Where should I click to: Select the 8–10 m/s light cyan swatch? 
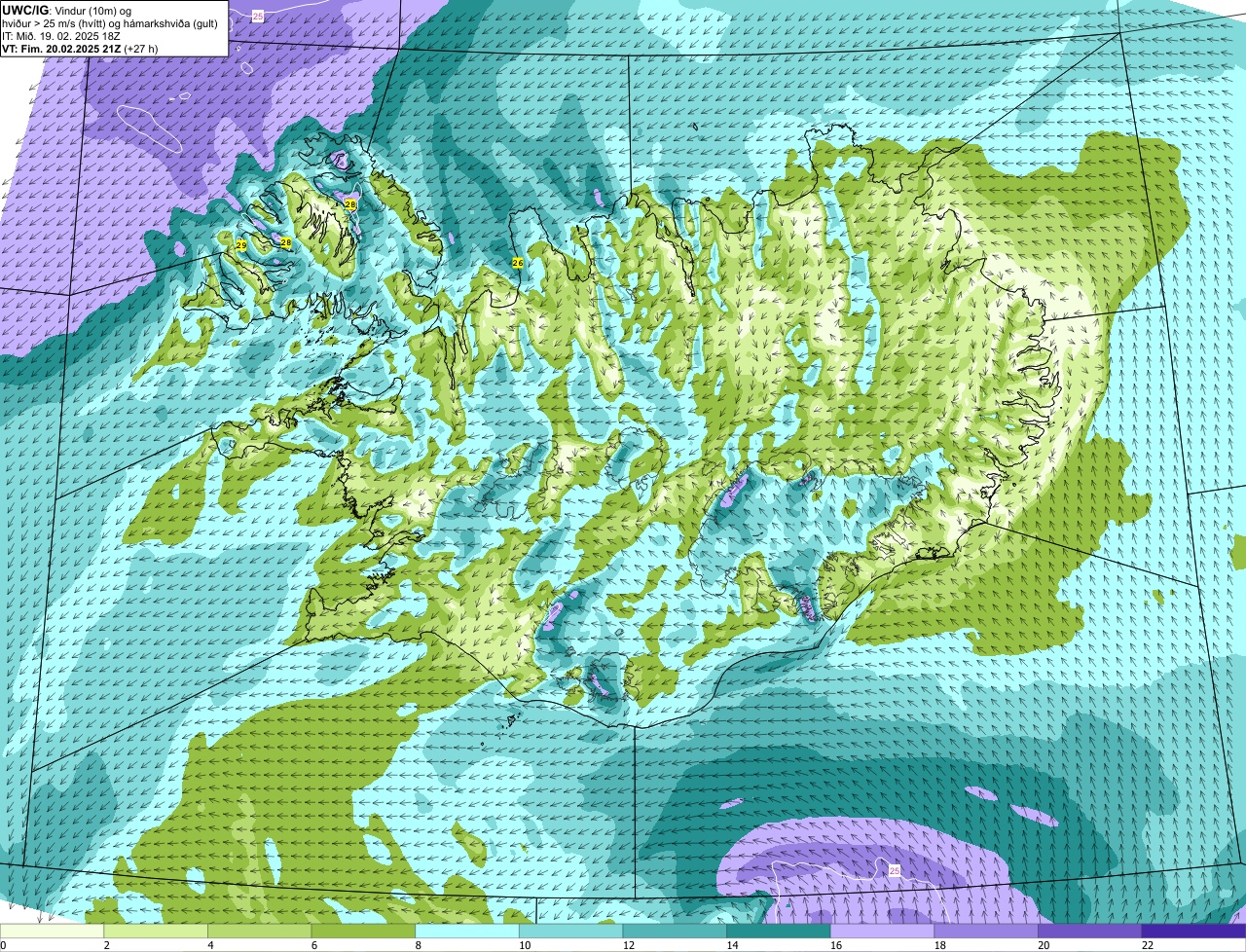click(467, 932)
